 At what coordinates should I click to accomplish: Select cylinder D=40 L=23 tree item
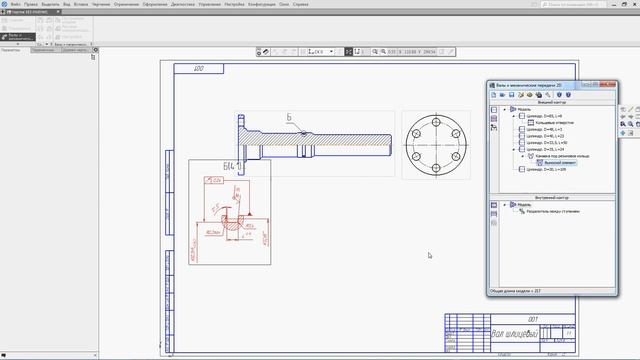545,136
